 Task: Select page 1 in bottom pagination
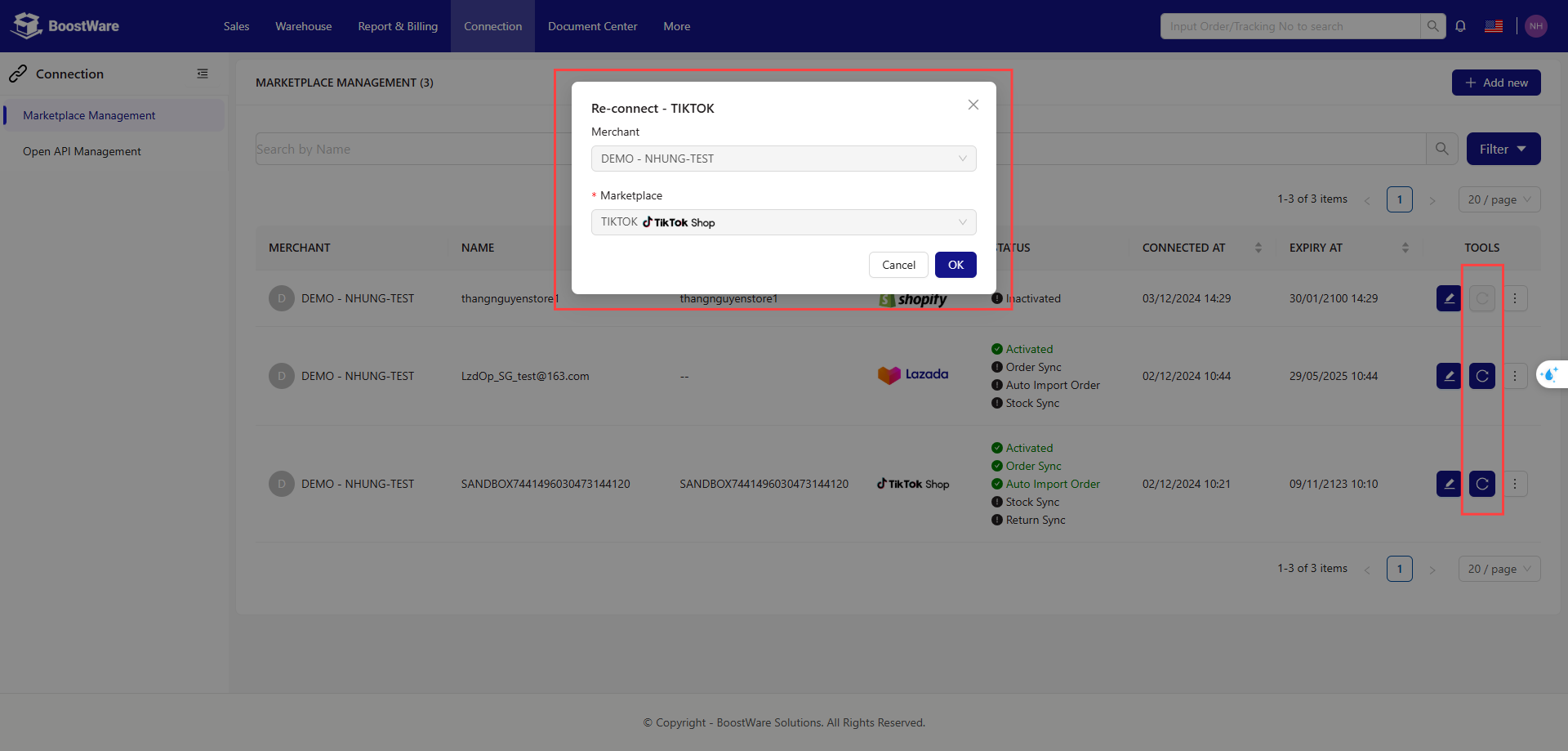(1400, 569)
